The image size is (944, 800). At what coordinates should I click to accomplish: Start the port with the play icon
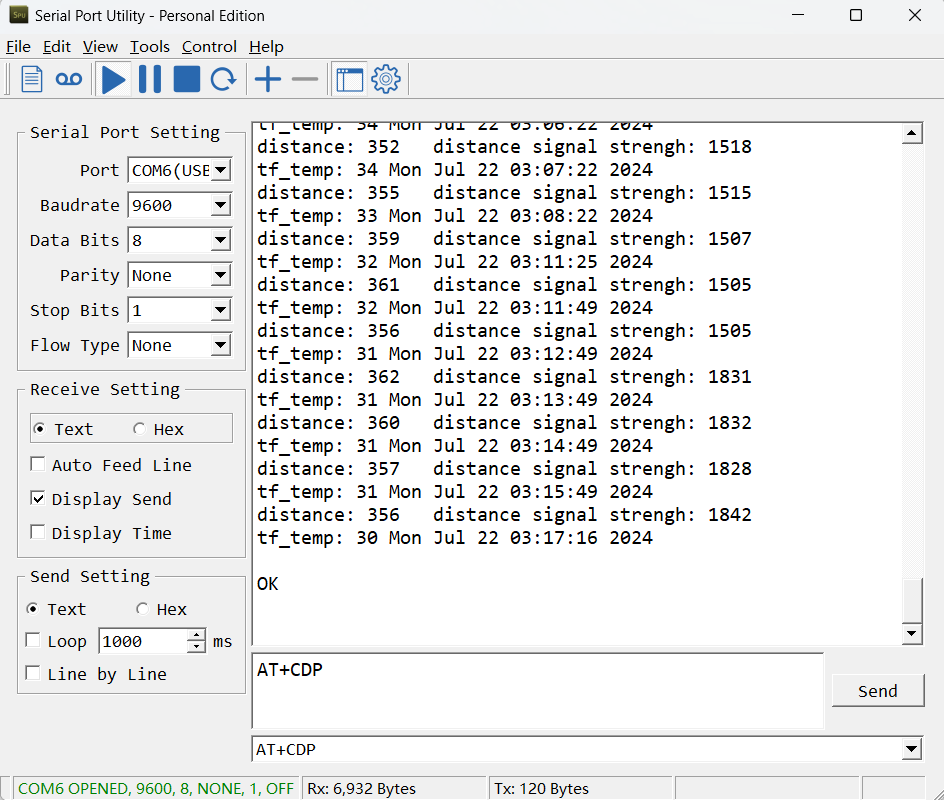pos(113,79)
